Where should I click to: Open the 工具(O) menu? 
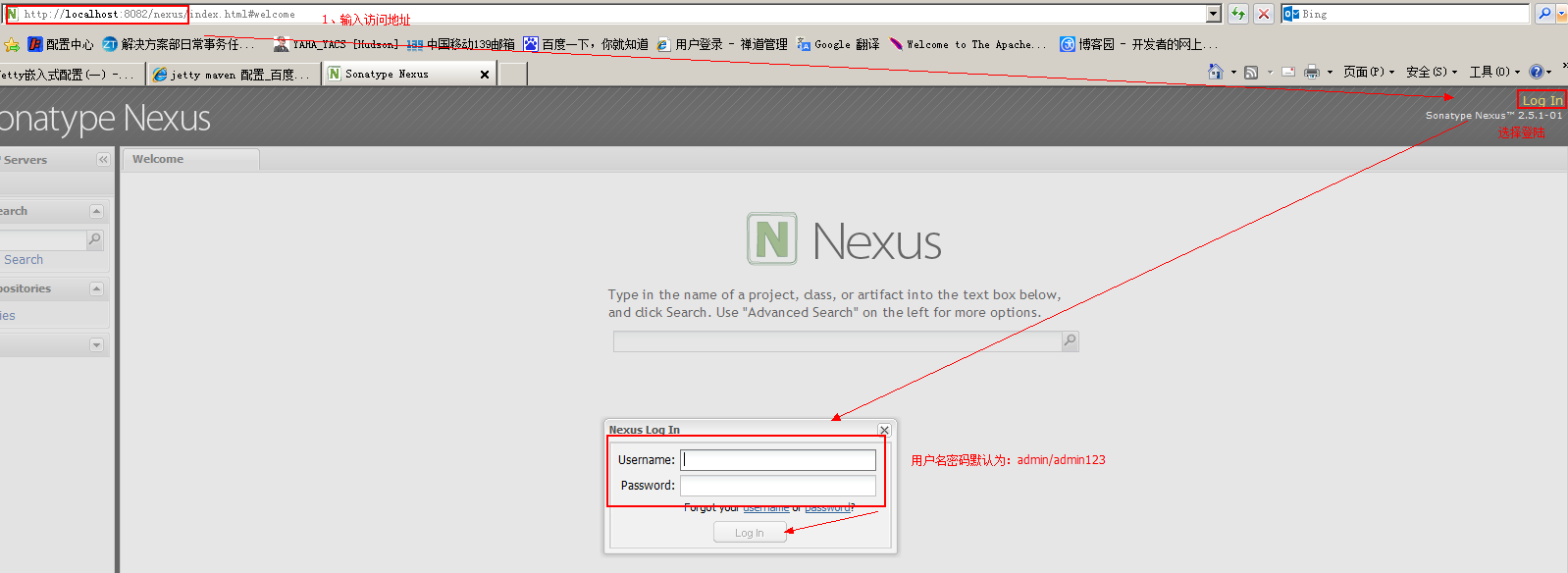click(x=1494, y=72)
